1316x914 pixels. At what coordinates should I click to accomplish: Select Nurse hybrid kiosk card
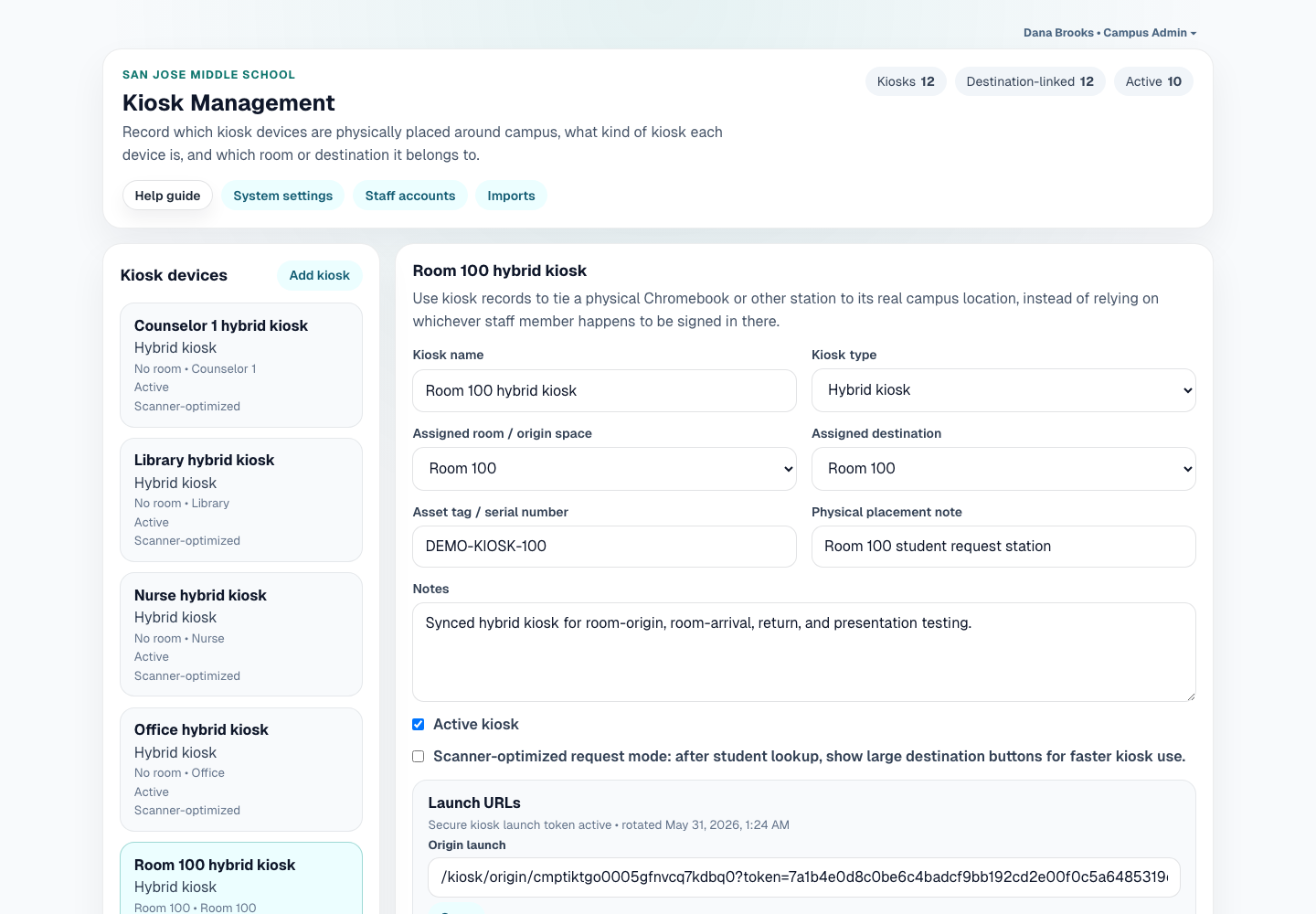[x=241, y=634]
